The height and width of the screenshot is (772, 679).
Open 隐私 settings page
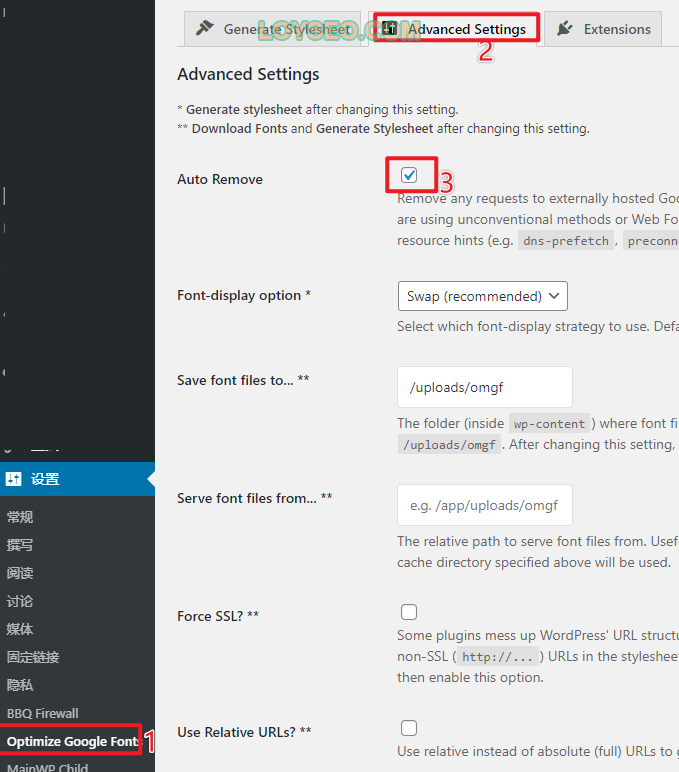[x=20, y=685]
